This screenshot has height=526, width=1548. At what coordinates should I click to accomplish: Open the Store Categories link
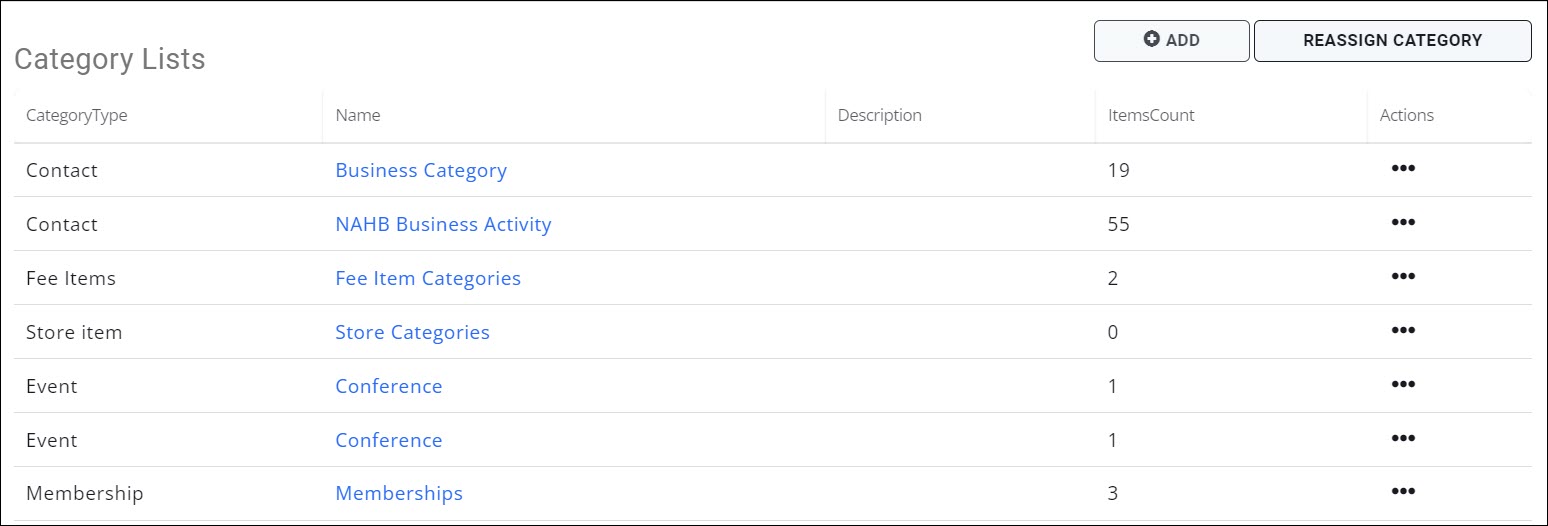[x=412, y=332]
